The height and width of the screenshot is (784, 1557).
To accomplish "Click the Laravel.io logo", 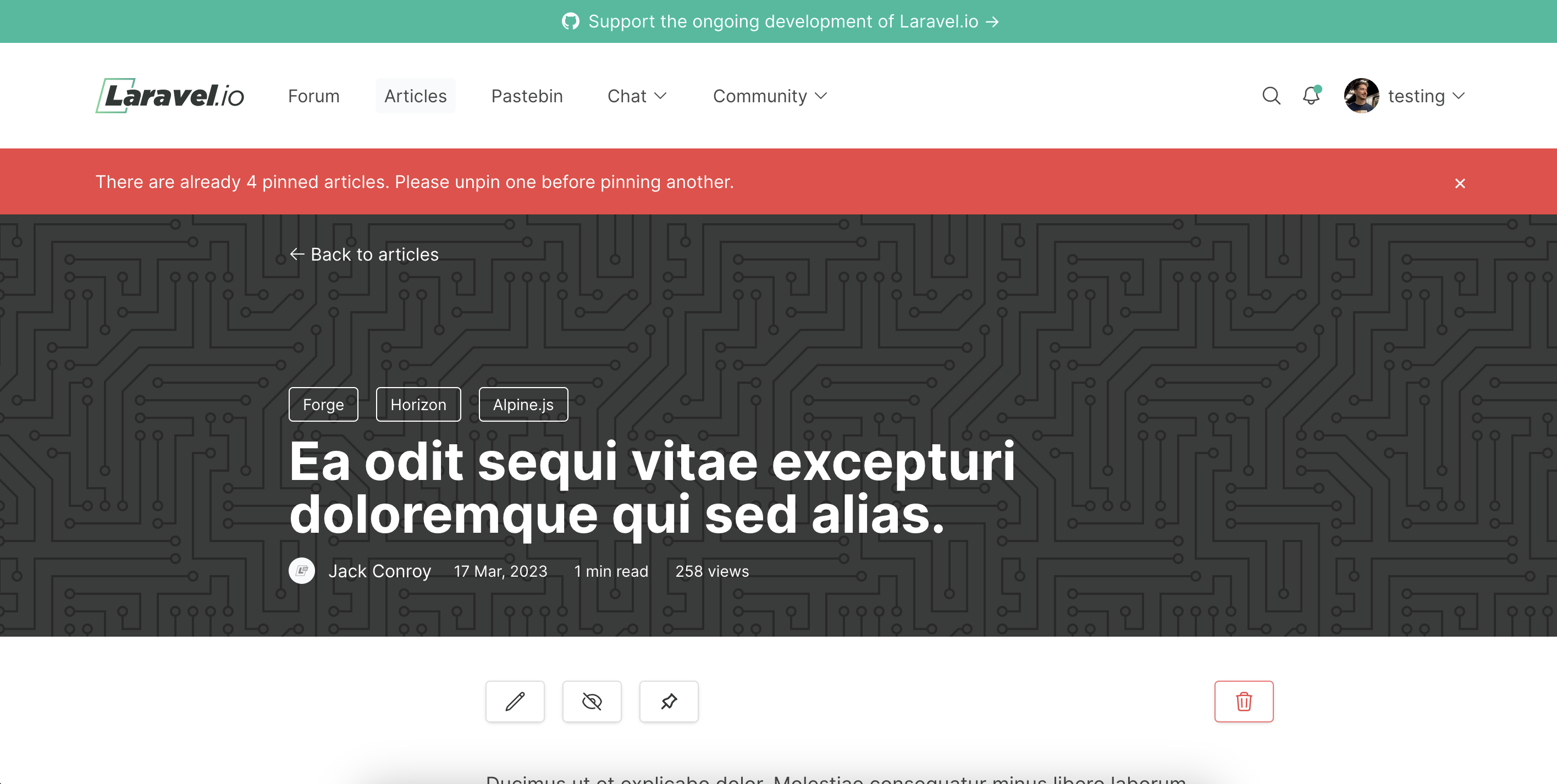I will (170, 96).
